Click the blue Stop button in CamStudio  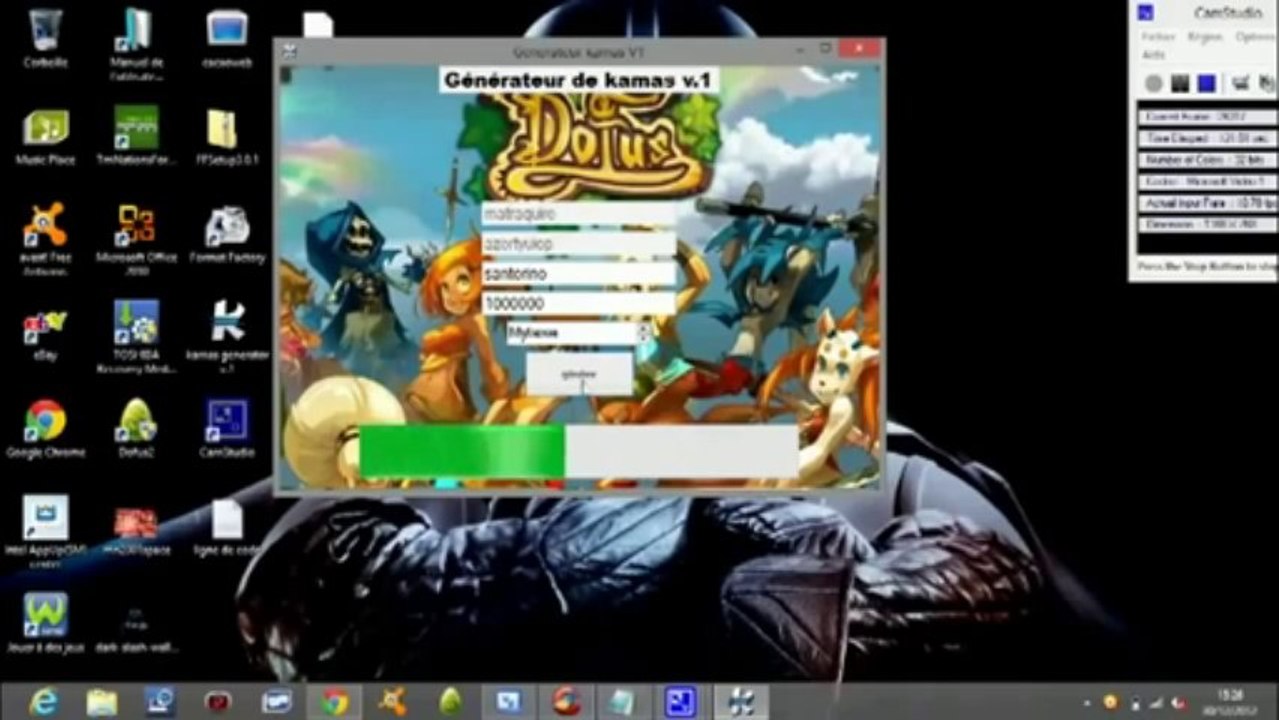pyautogui.click(x=1207, y=84)
